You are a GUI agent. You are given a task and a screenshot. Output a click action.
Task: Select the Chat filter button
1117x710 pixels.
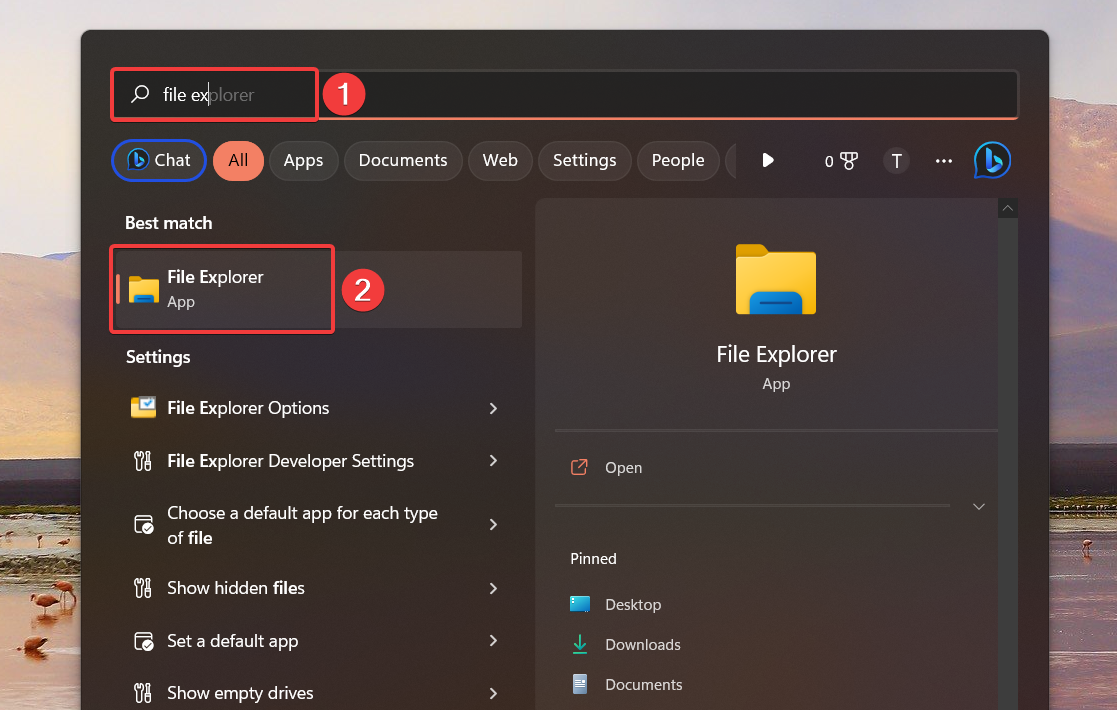coord(158,160)
